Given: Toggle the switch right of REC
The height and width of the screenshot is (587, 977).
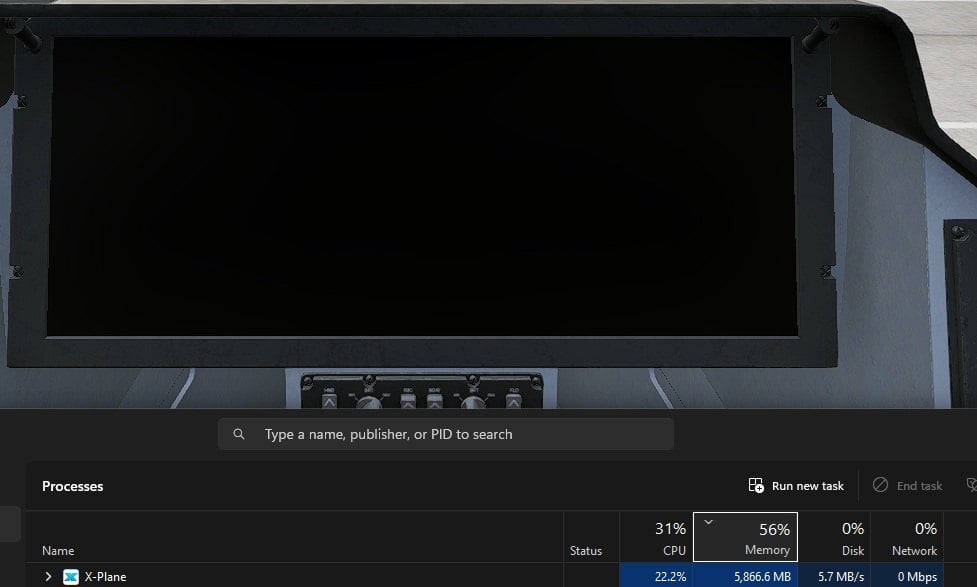Looking at the screenshot, I should pyautogui.click(x=434, y=400).
